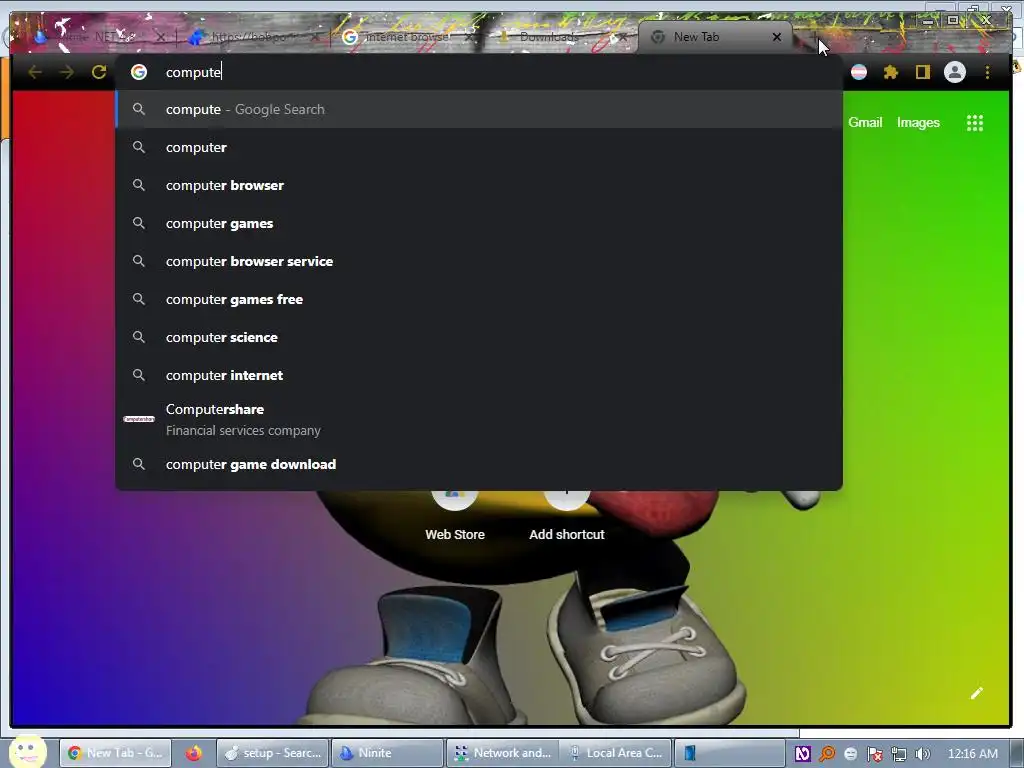Open the Images link
Viewport: 1024px width, 768px height.
[x=918, y=123]
